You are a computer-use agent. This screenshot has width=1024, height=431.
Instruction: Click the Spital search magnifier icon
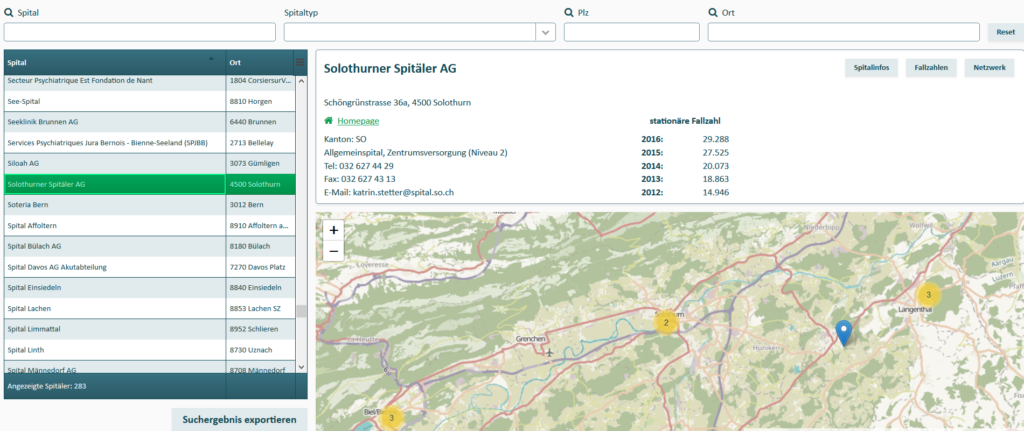coord(9,12)
